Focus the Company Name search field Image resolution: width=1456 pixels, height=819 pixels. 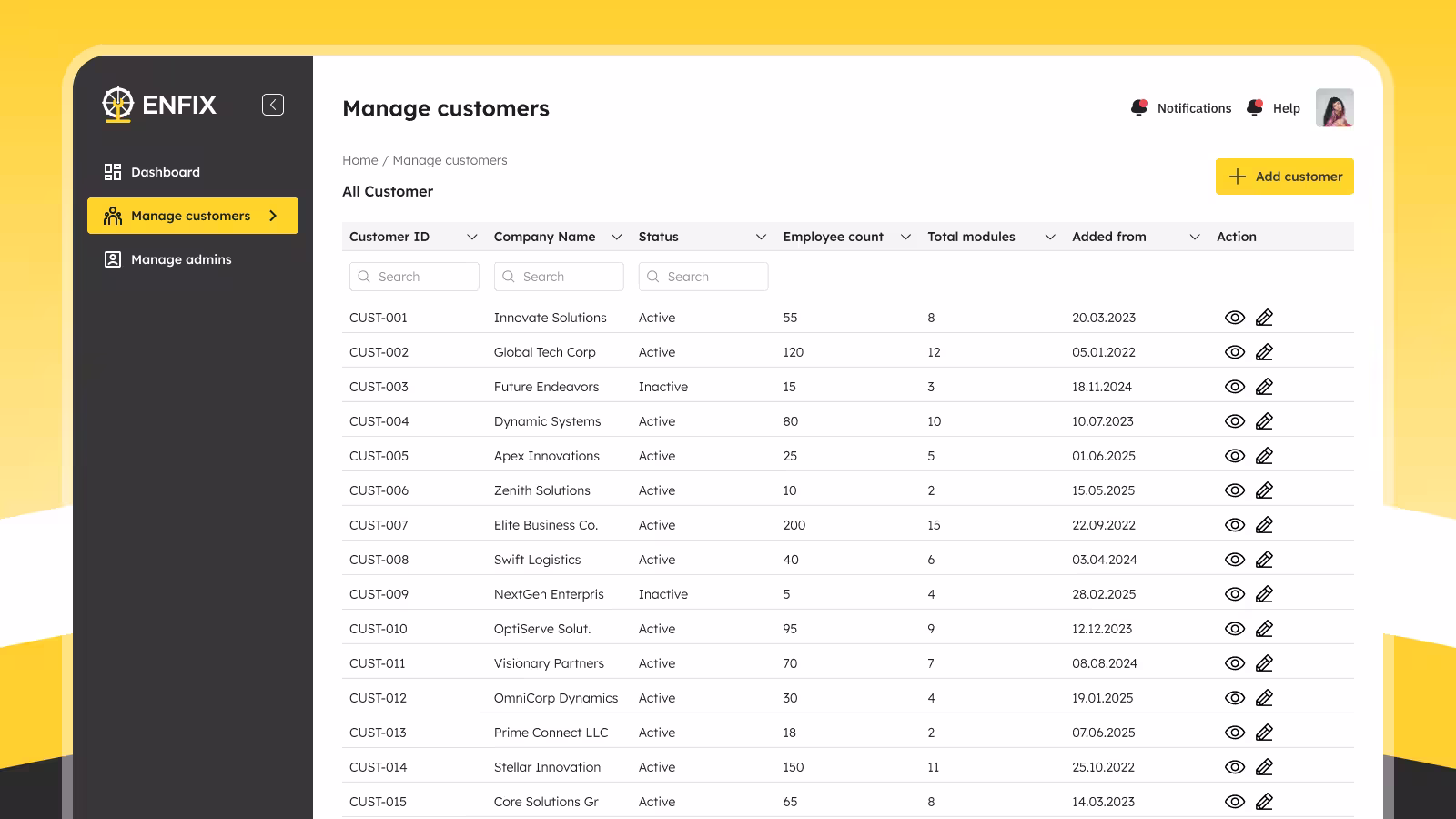[559, 277]
